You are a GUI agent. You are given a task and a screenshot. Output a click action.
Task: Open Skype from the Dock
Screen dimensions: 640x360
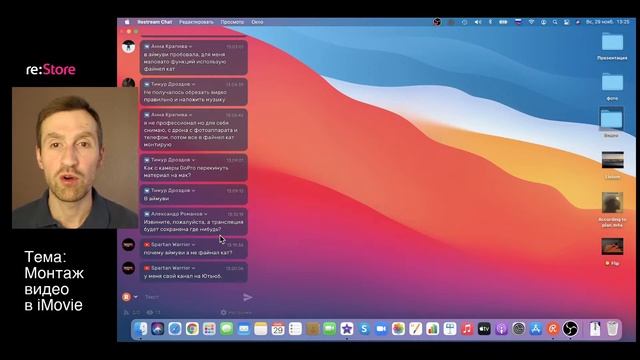pyautogui.click(x=364, y=329)
